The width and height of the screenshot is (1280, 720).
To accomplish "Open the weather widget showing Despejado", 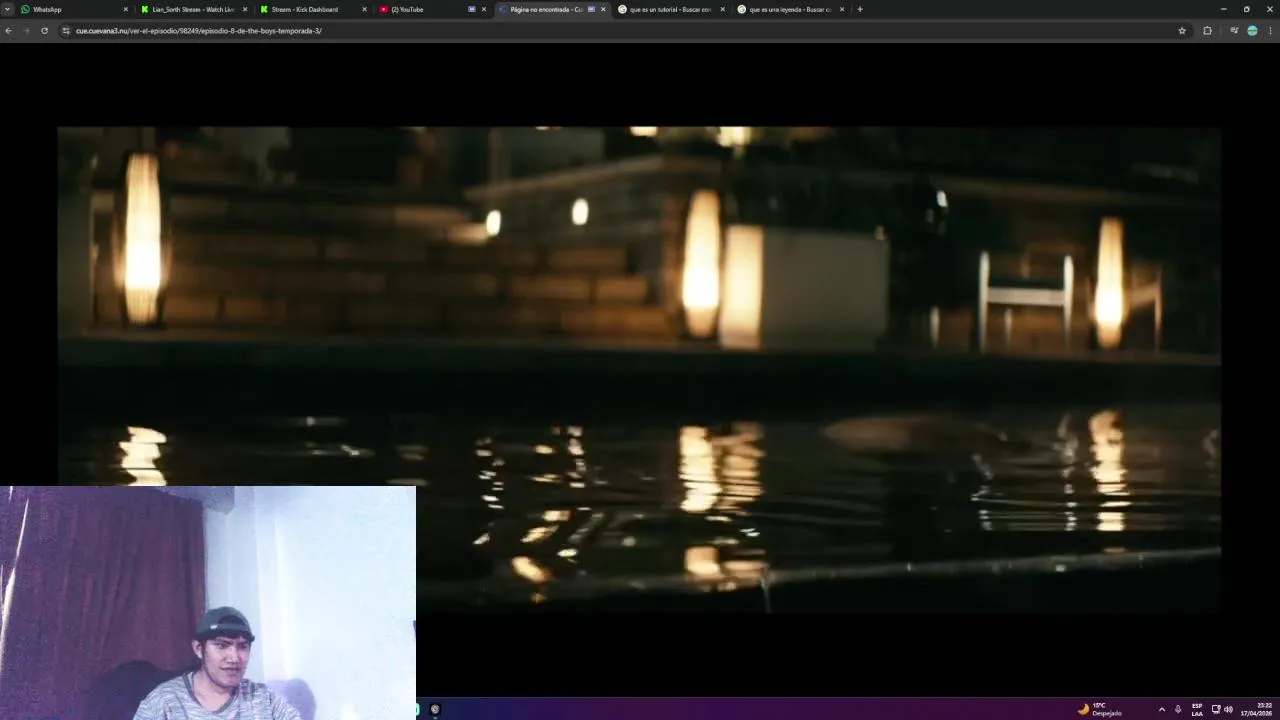I will 1099,709.
